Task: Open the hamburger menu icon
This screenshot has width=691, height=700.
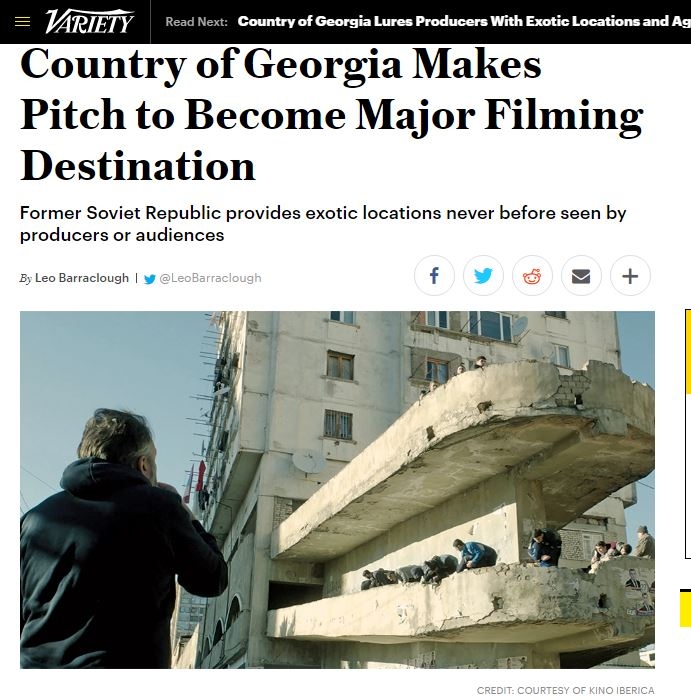Action: (x=22, y=21)
